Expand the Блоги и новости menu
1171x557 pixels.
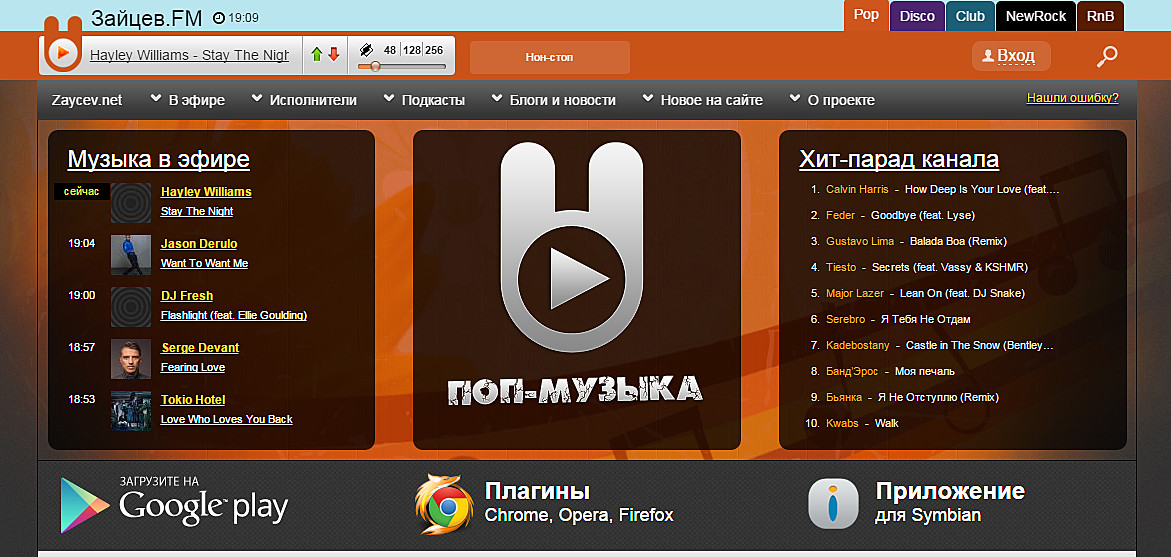554,100
